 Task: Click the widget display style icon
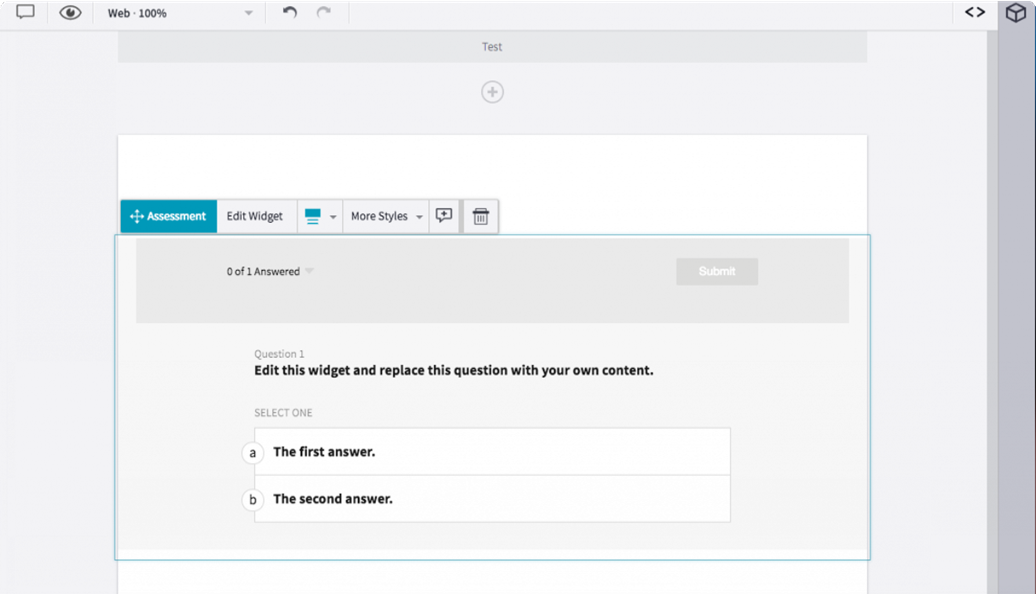click(312, 216)
